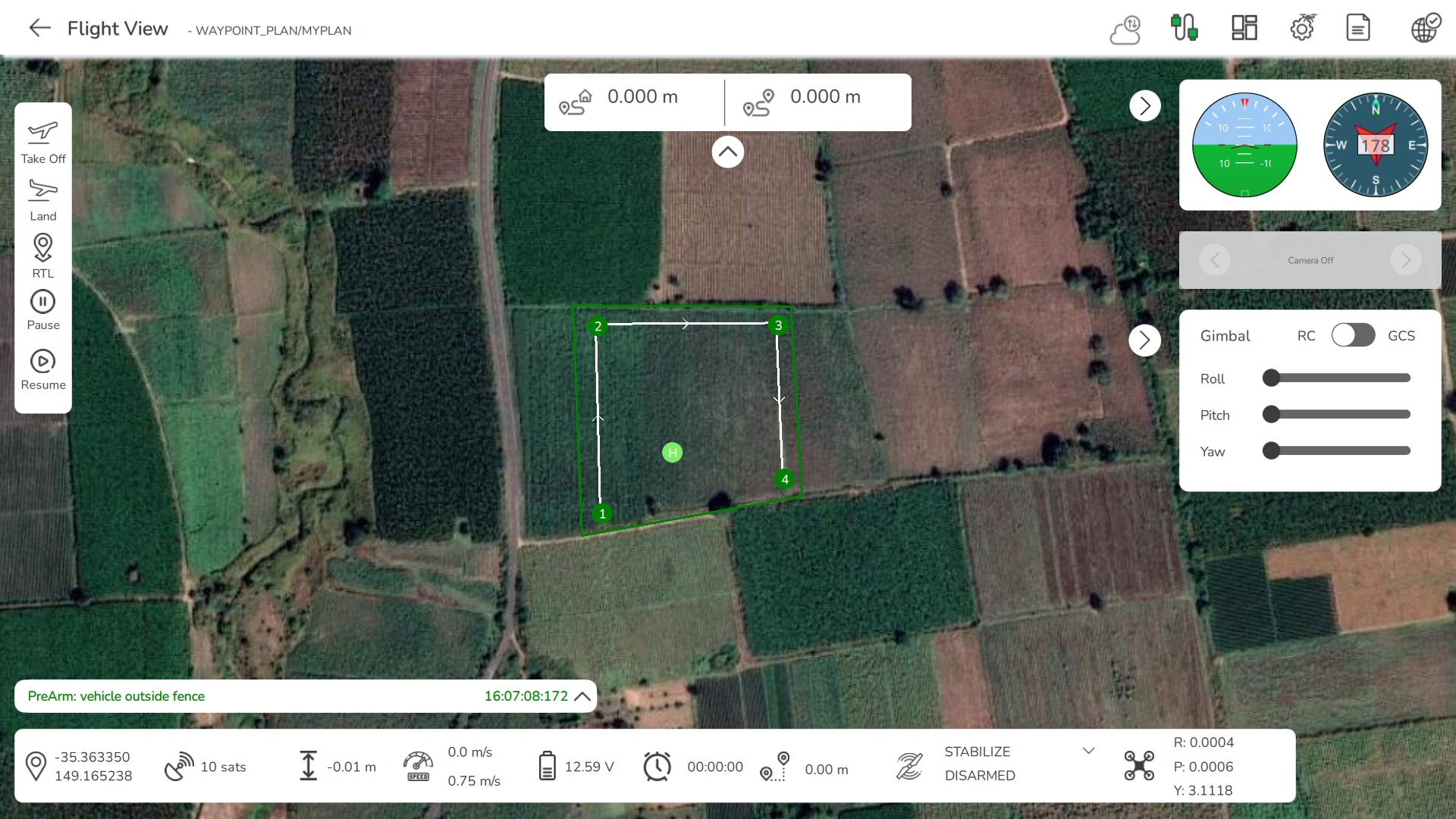Trigger RTL return to launch

point(42,255)
